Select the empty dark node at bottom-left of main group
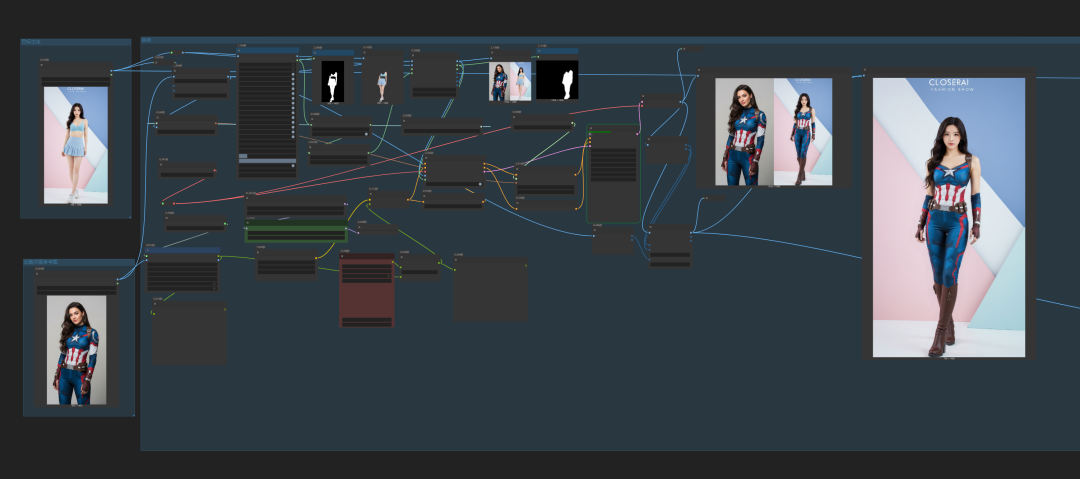1080x479 pixels. pyautogui.click(x=189, y=333)
